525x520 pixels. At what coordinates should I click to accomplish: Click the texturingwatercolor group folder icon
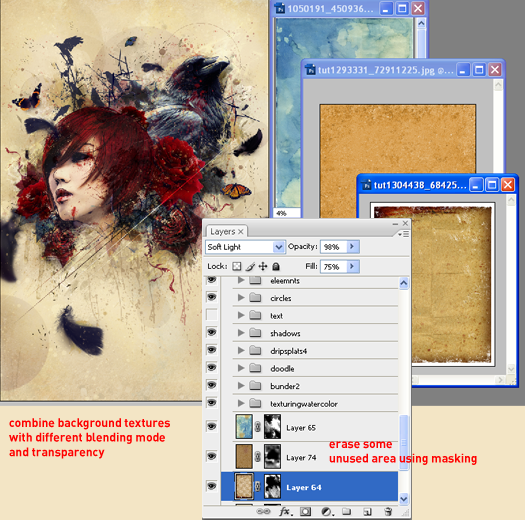[255, 403]
